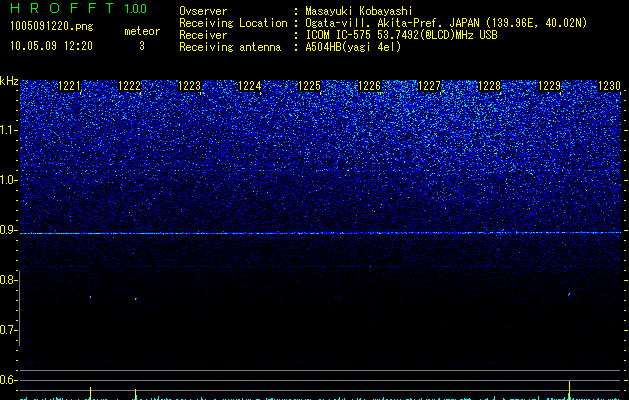Click the 0.8 kHz frequency label
629x400 pixels.
click(8, 280)
